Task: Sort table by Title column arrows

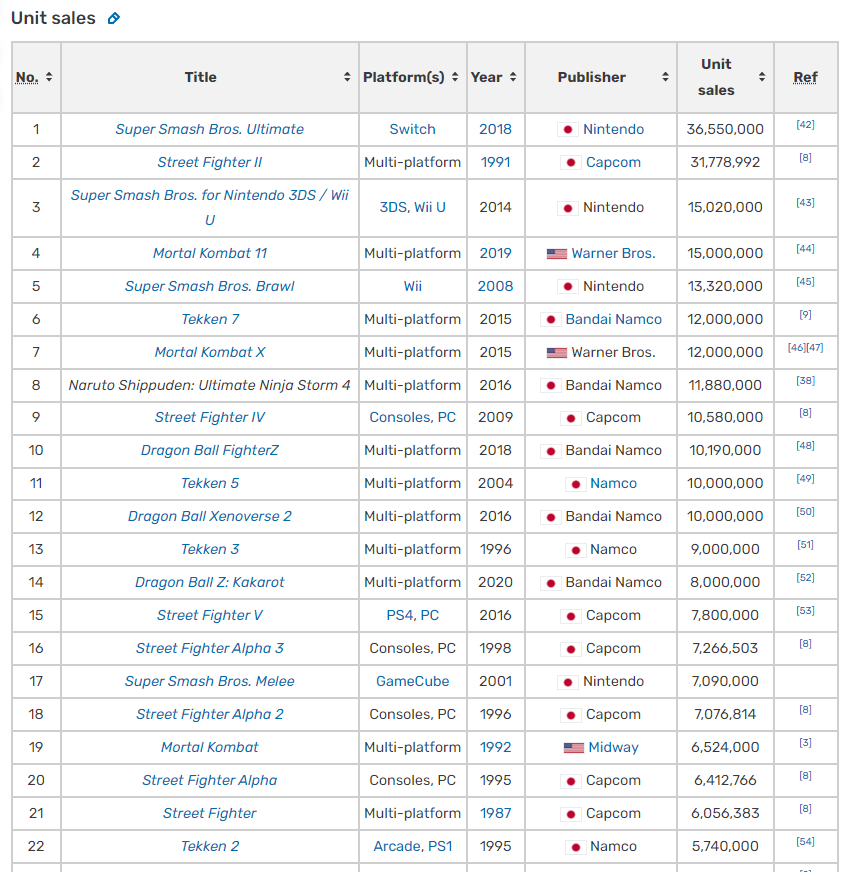Action: [x=347, y=77]
